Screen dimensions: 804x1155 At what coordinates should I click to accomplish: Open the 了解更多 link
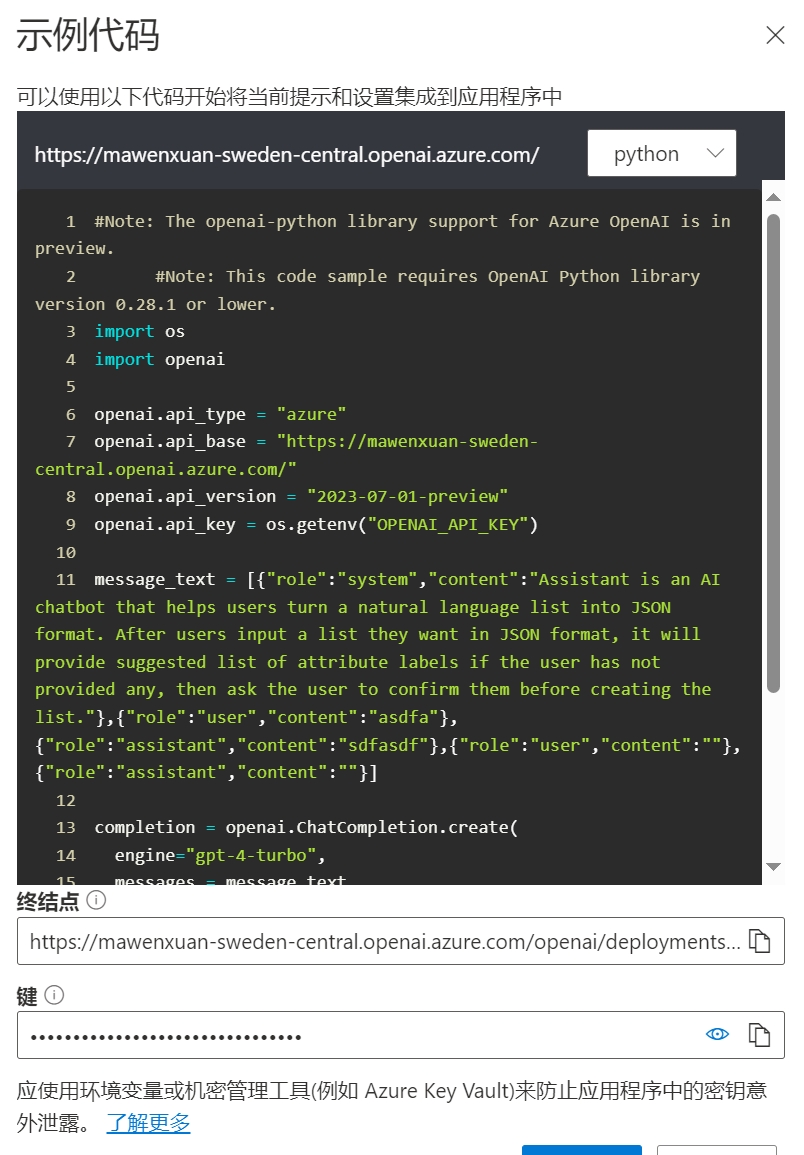pos(148,1123)
